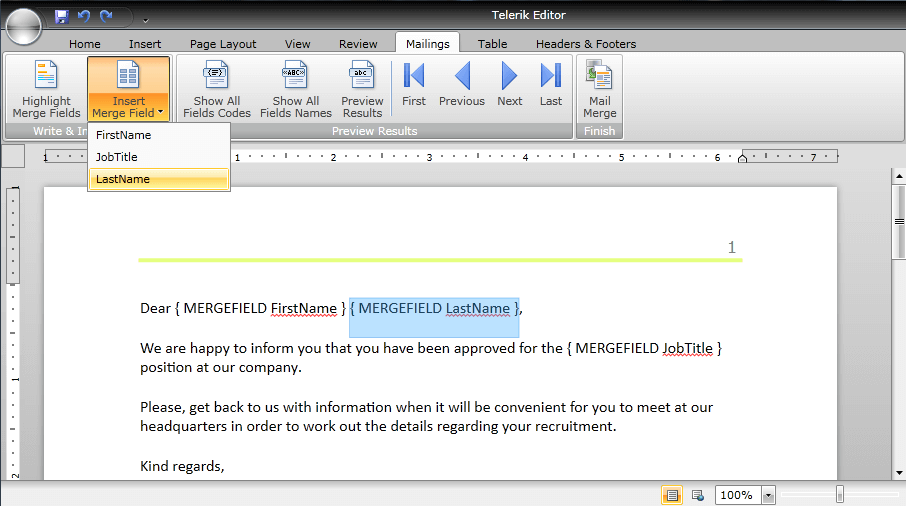Show All Fields Names
This screenshot has height=506, width=906.
(296, 90)
